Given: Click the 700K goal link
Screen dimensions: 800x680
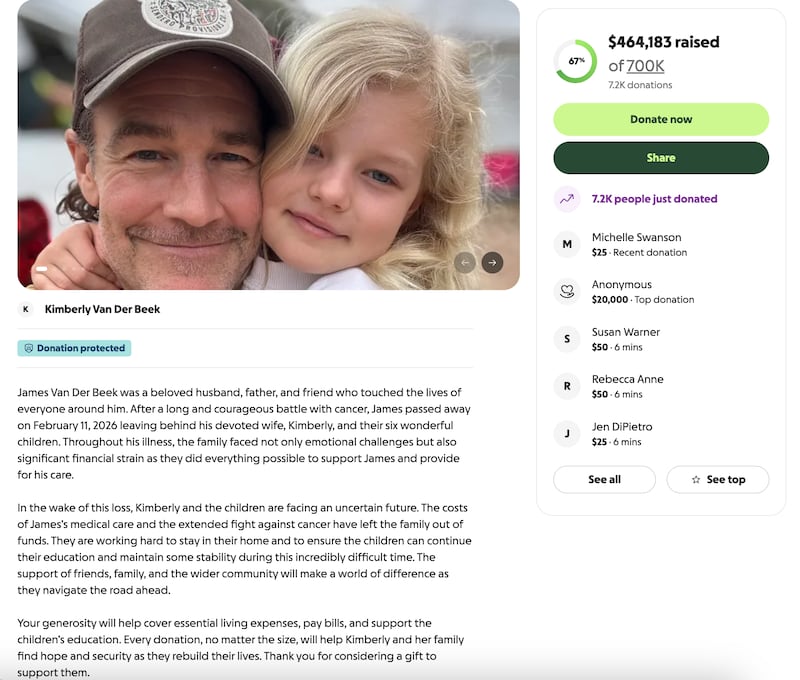Looking at the screenshot, I should click(645, 66).
